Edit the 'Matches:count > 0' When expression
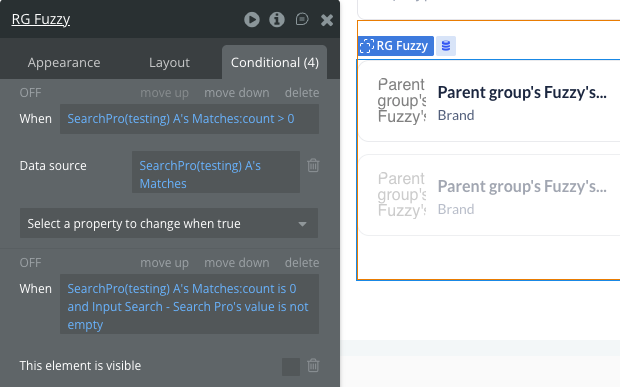The height and width of the screenshot is (387, 620). tap(189, 119)
